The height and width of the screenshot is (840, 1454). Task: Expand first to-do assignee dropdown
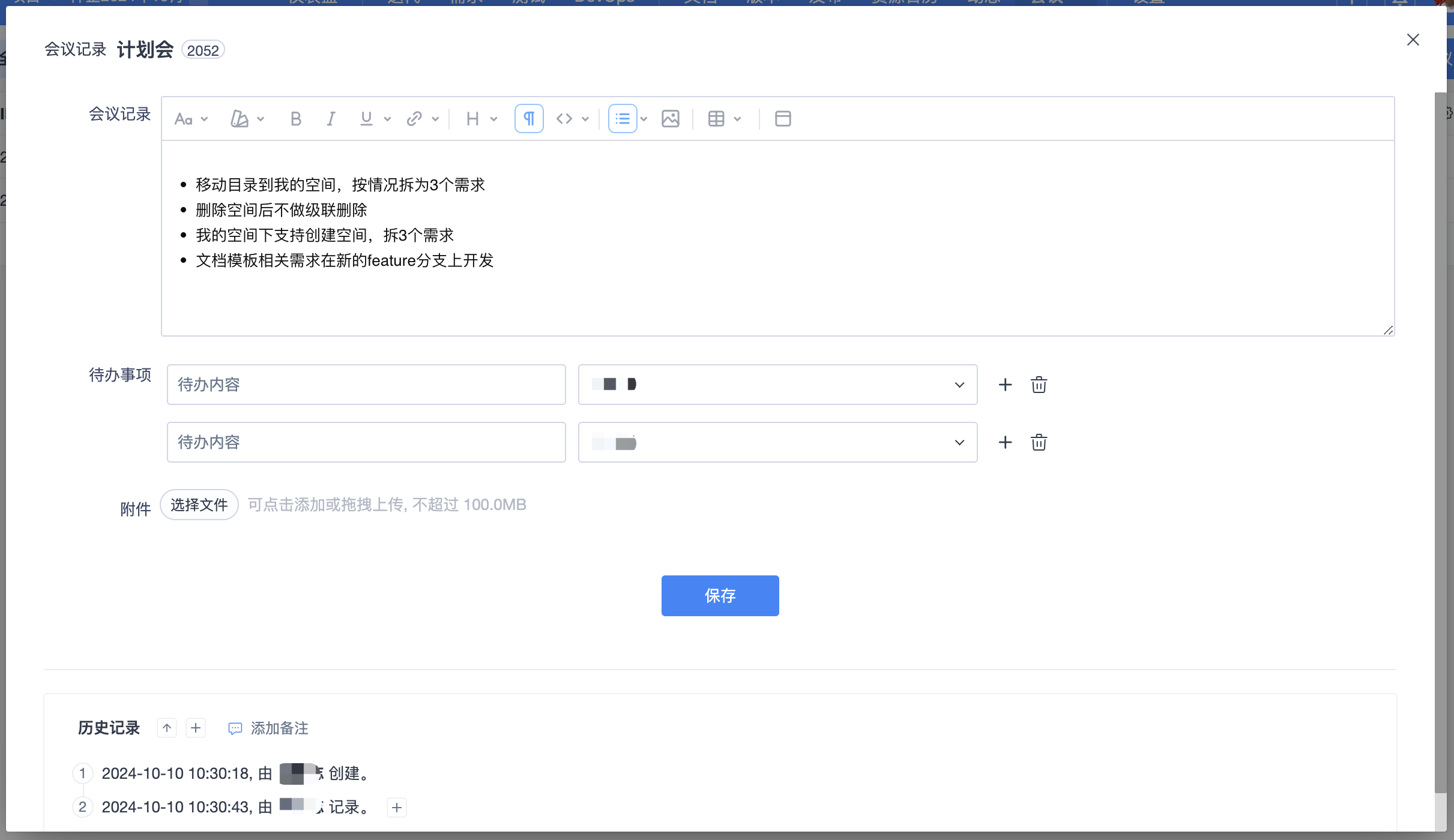click(x=777, y=385)
